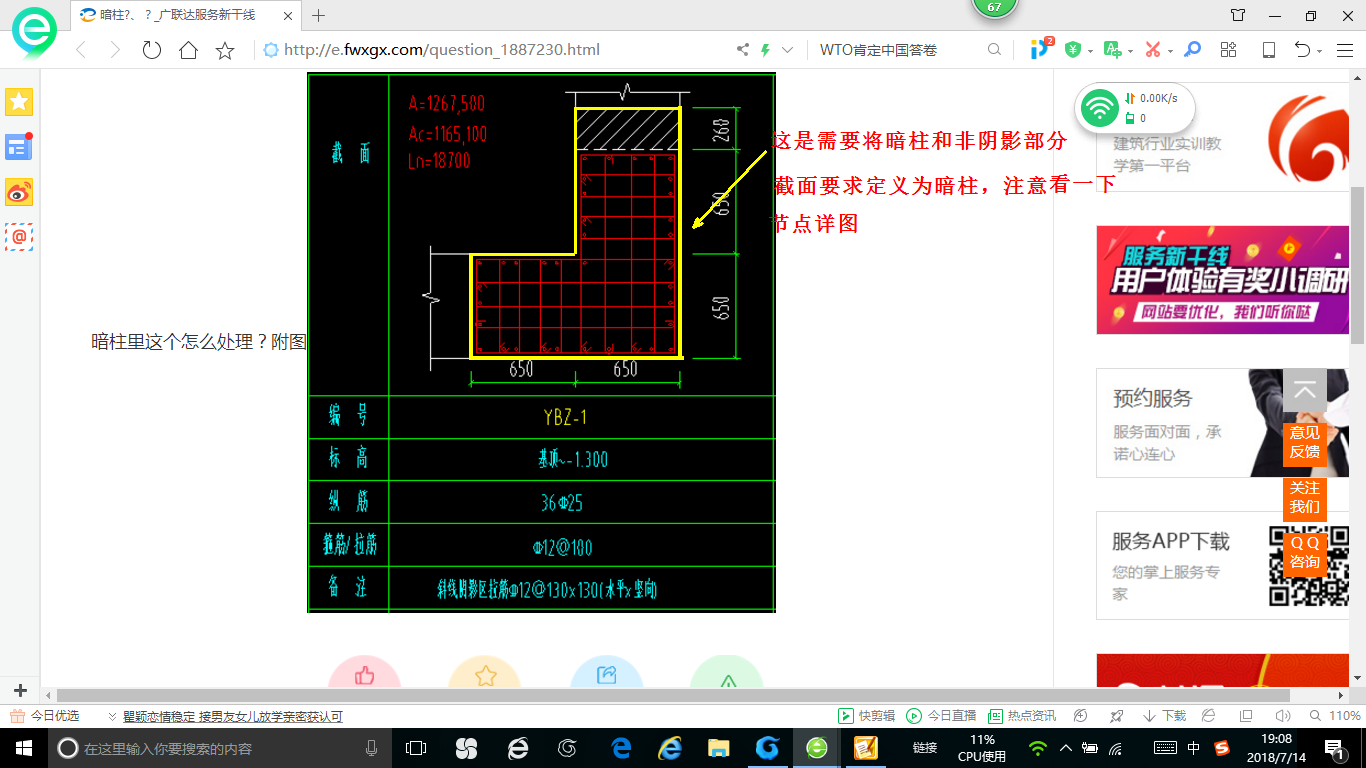Click the skin shirt icon in title bar
1366x768 pixels.
click(1238, 15)
